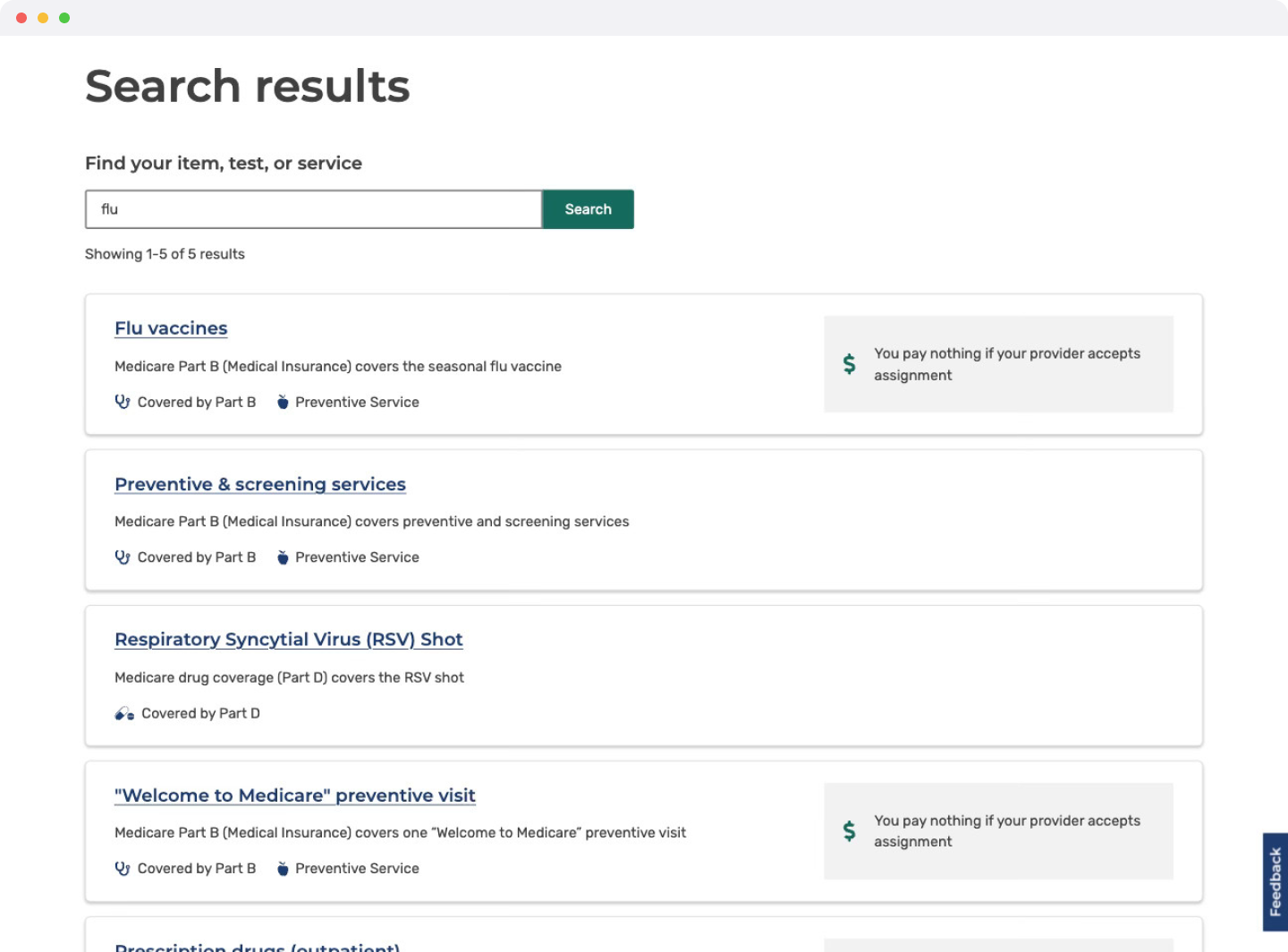
Task: Focus the search field containing 'flu'
Action: pyautogui.click(x=314, y=209)
